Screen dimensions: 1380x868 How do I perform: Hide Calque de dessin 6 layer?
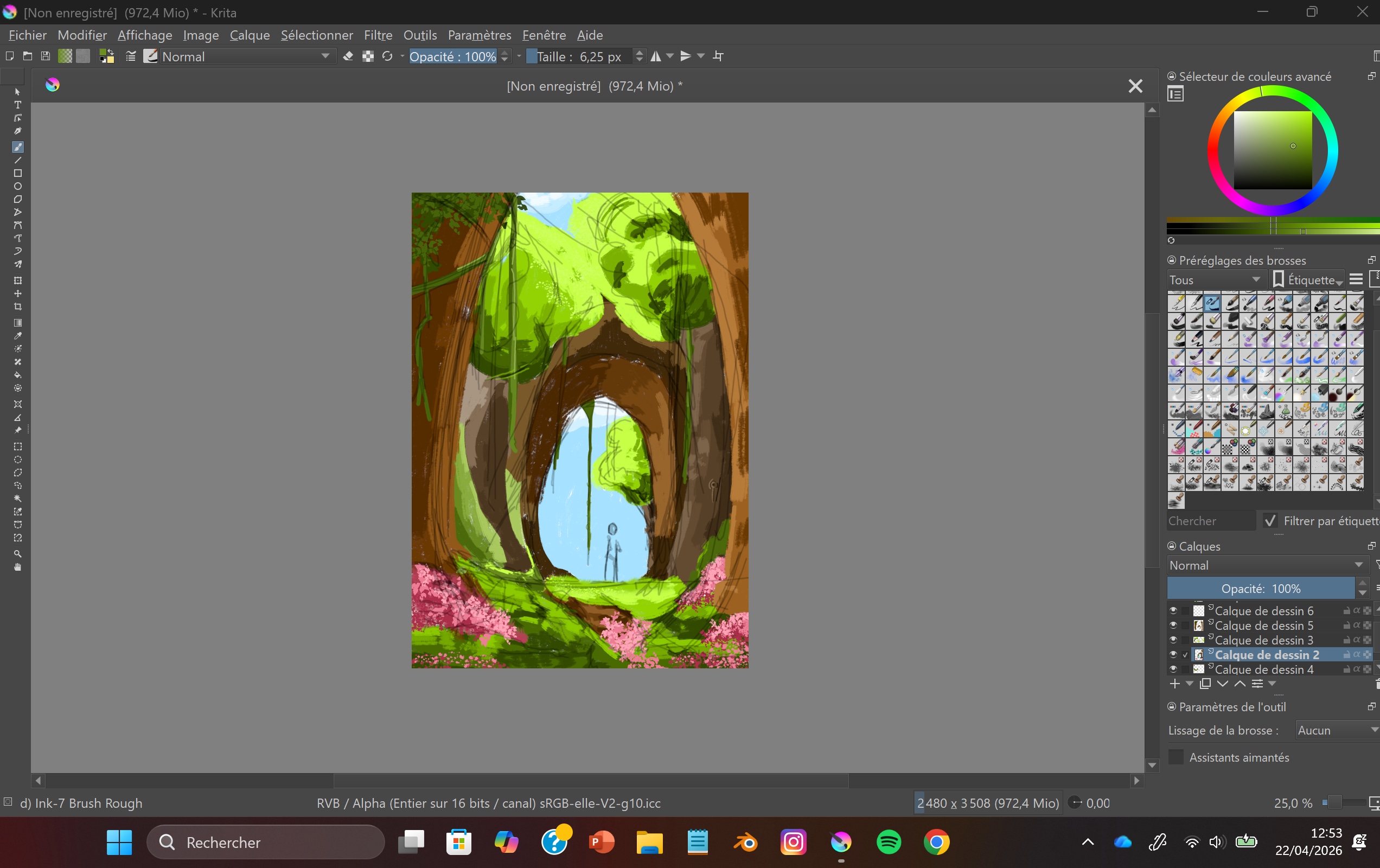[x=1173, y=610]
